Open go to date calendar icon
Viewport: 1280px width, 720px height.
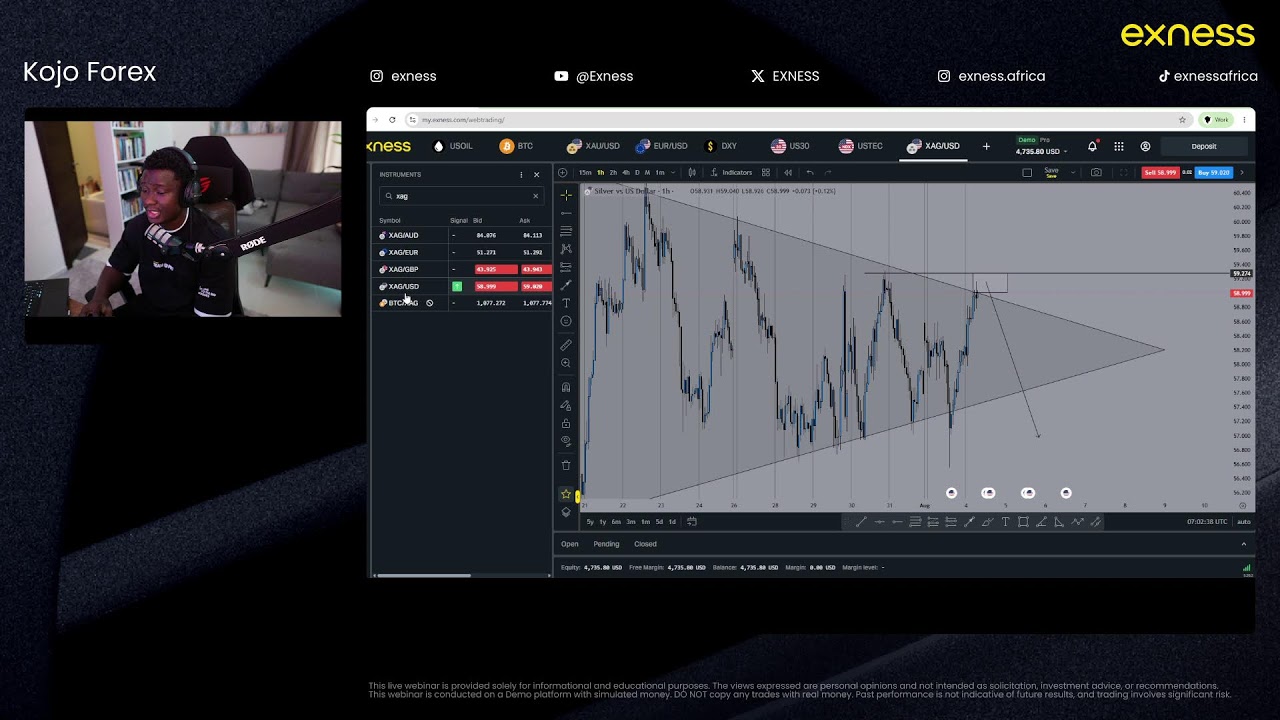tap(692, 521)
